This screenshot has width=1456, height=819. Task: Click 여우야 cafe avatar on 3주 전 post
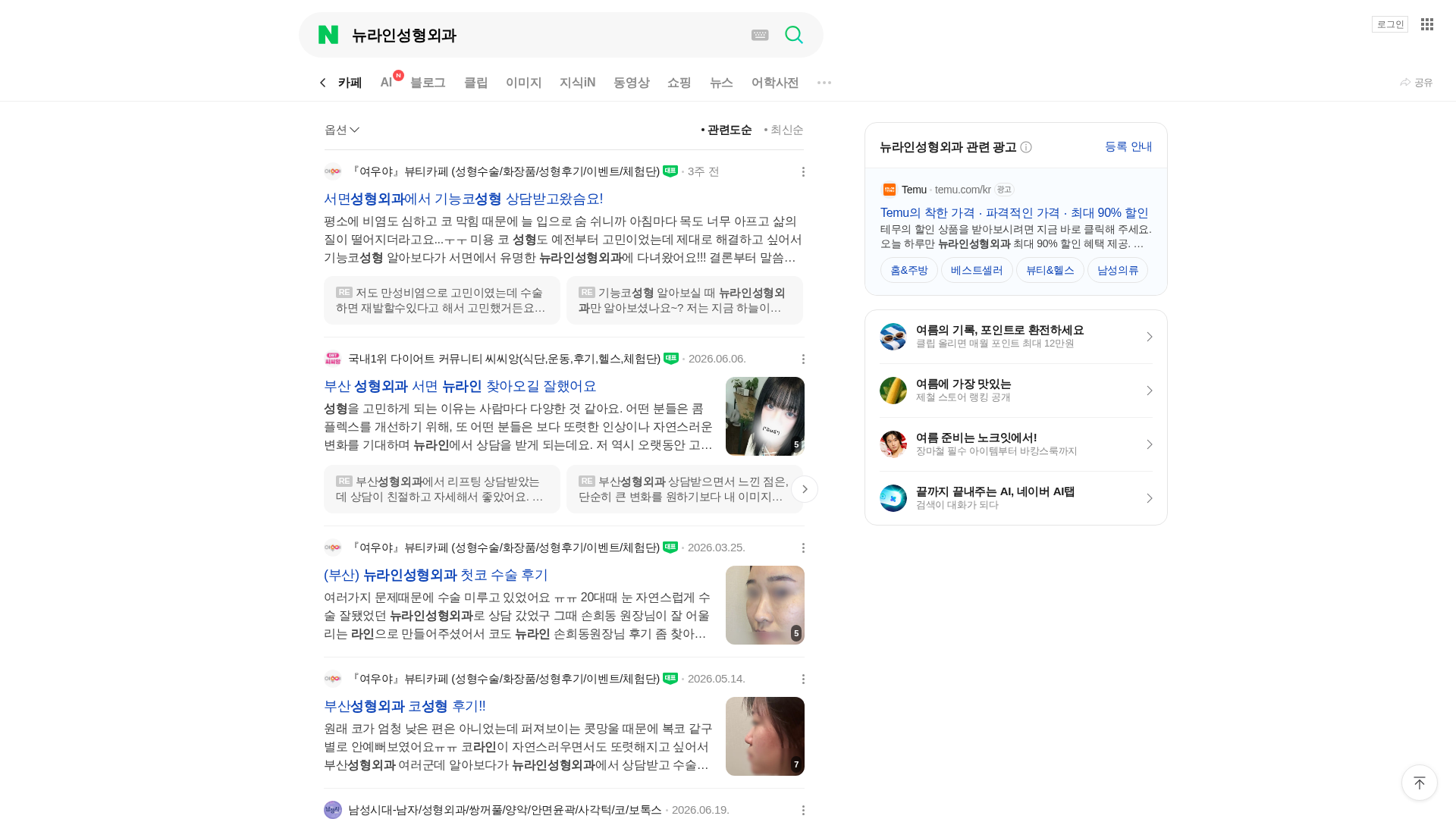pos(333,172)
